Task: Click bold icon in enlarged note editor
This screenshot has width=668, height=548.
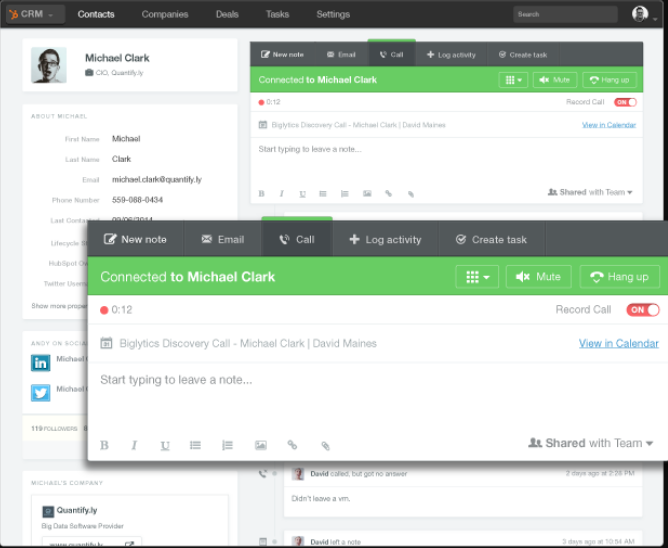Action: (104, 445)
